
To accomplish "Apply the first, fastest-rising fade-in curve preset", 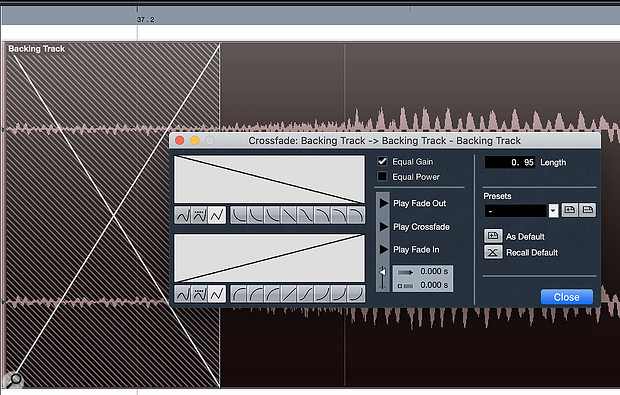I will [238, 294].
